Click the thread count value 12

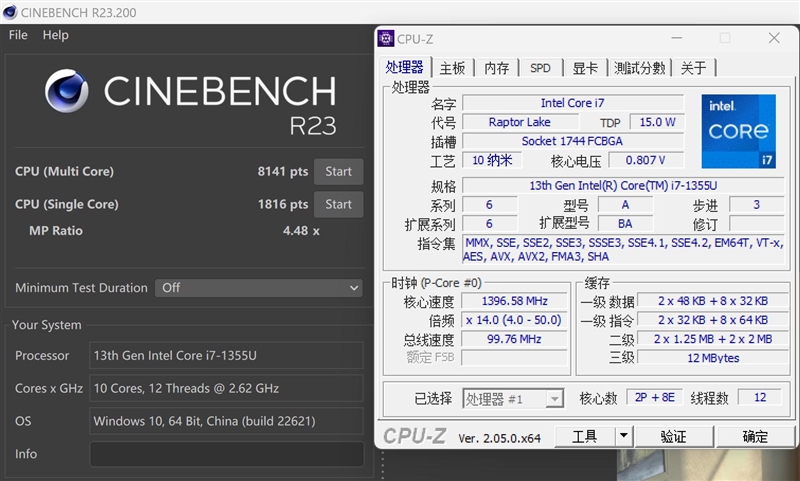coord(760,397)
